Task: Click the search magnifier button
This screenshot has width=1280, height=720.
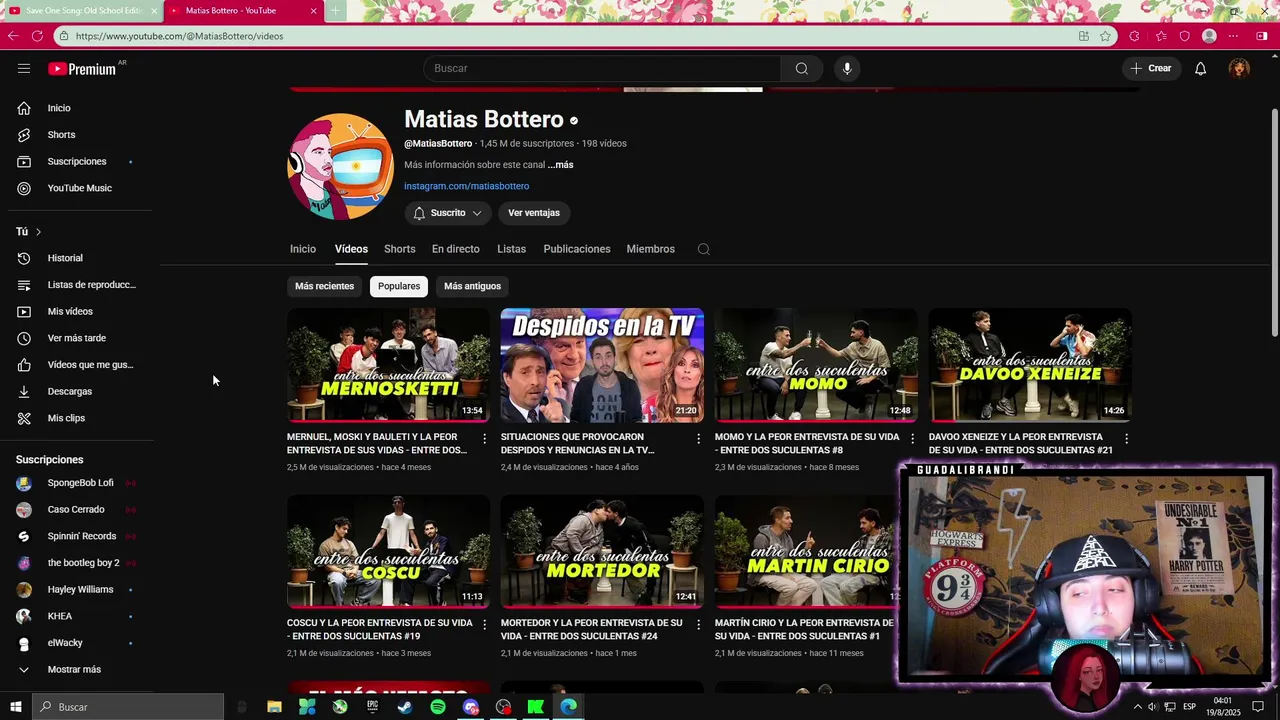Action: point(802,68)
